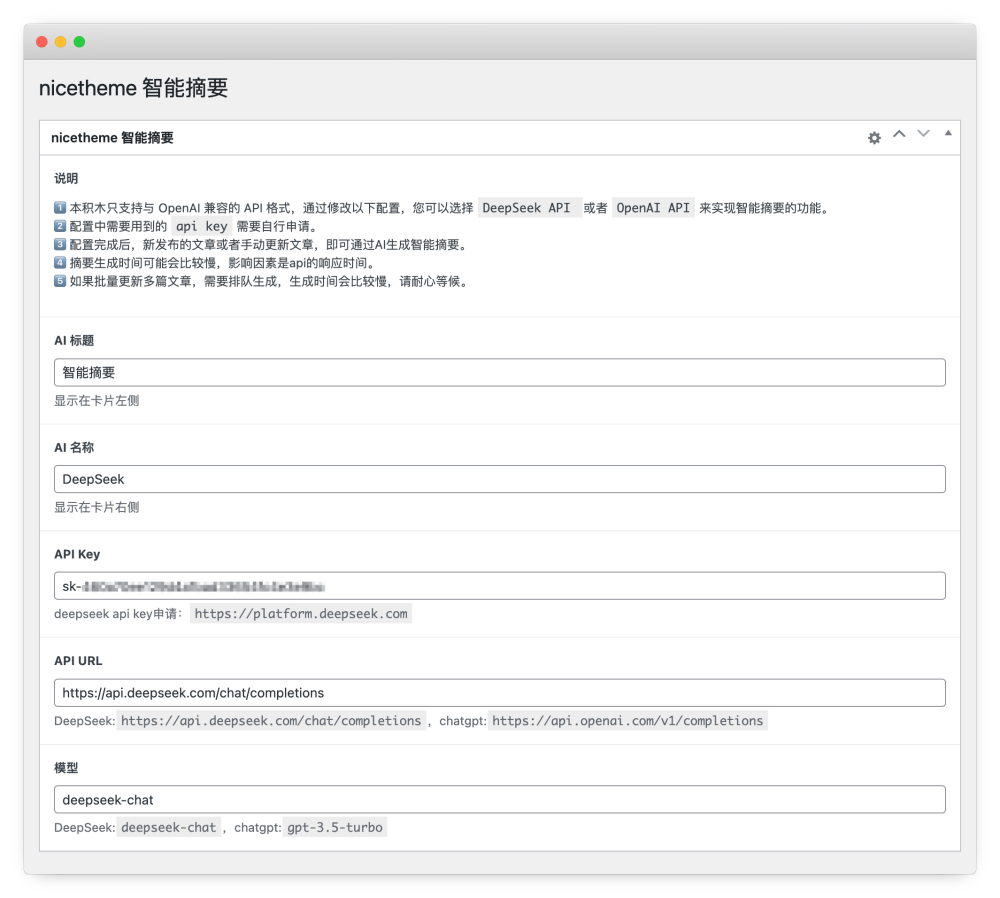Move the panel up with the up chevron

pyautogui.click(x=899, y=134)
